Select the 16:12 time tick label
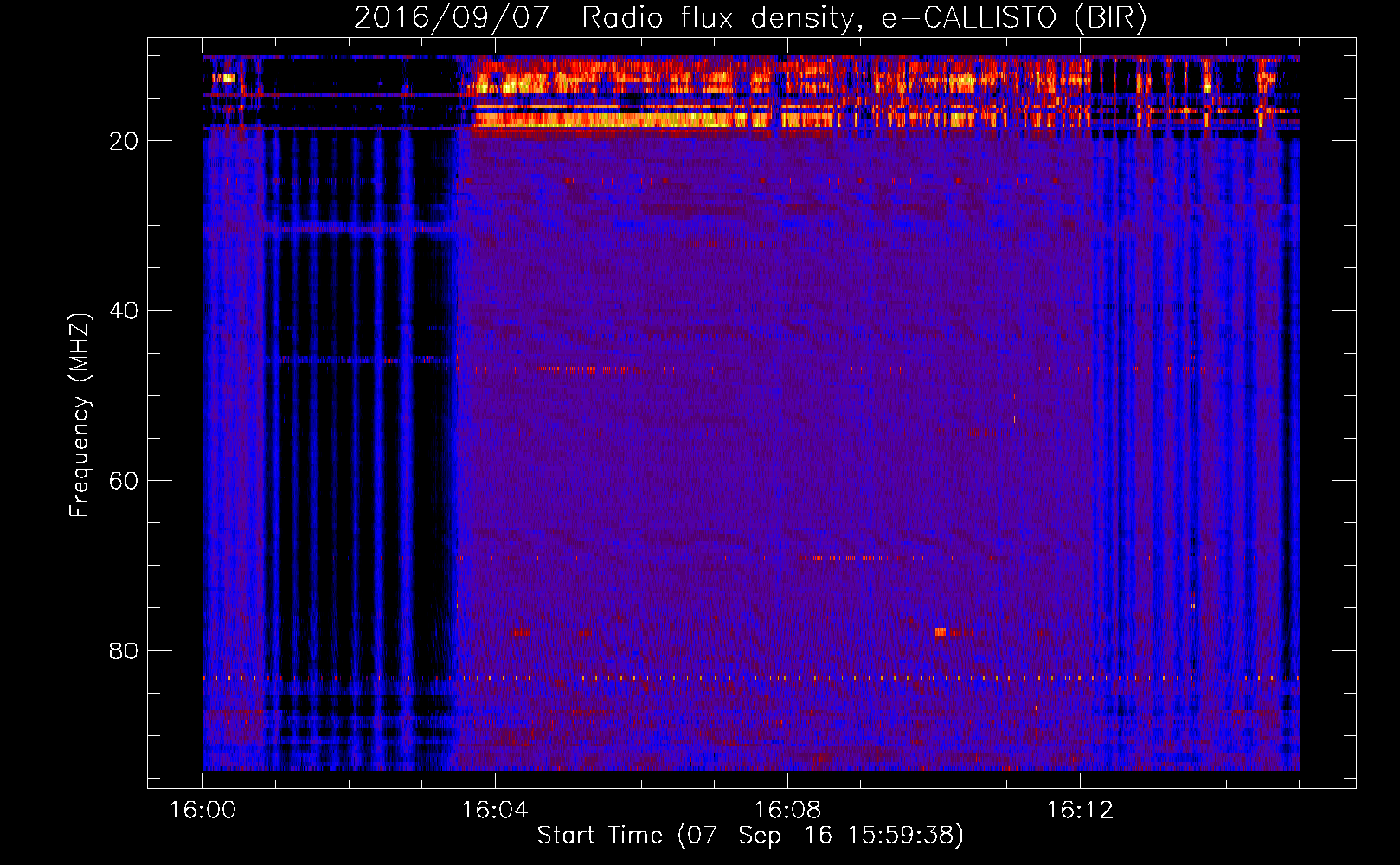The height and width of the screenshot is (865, 1400). [1079, 811]
